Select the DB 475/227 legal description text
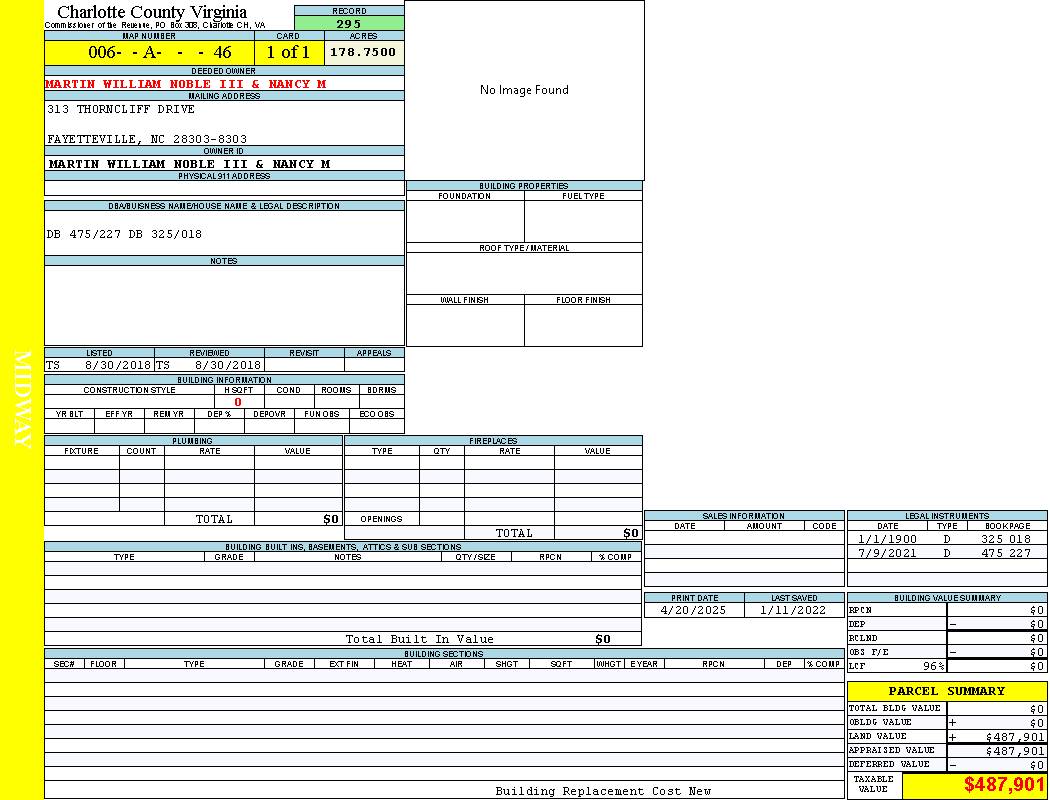 click(x=124, y=234)
